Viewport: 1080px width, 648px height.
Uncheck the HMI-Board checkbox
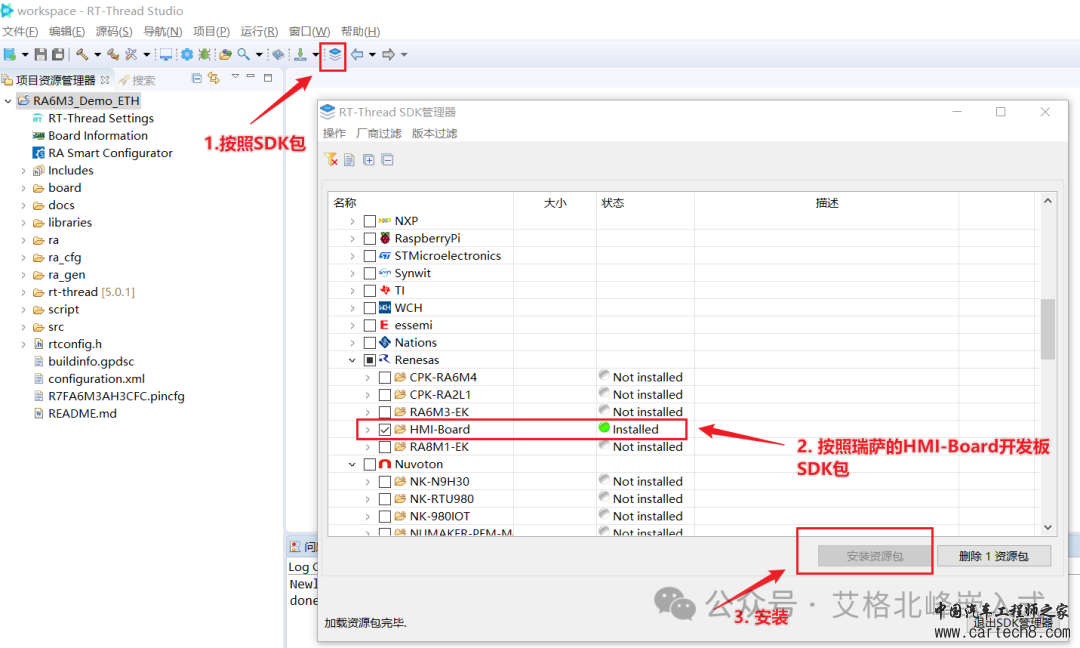tap(385, 430)
